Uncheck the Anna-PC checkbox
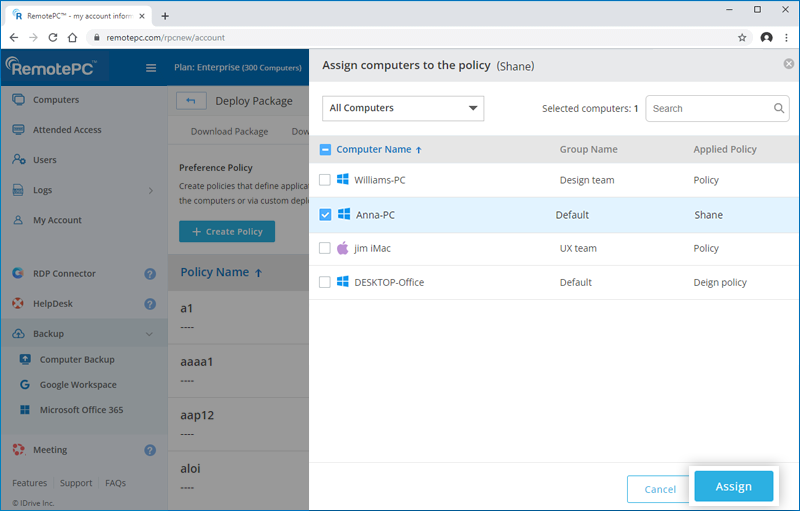800x511 pixels. click(325, 215)
